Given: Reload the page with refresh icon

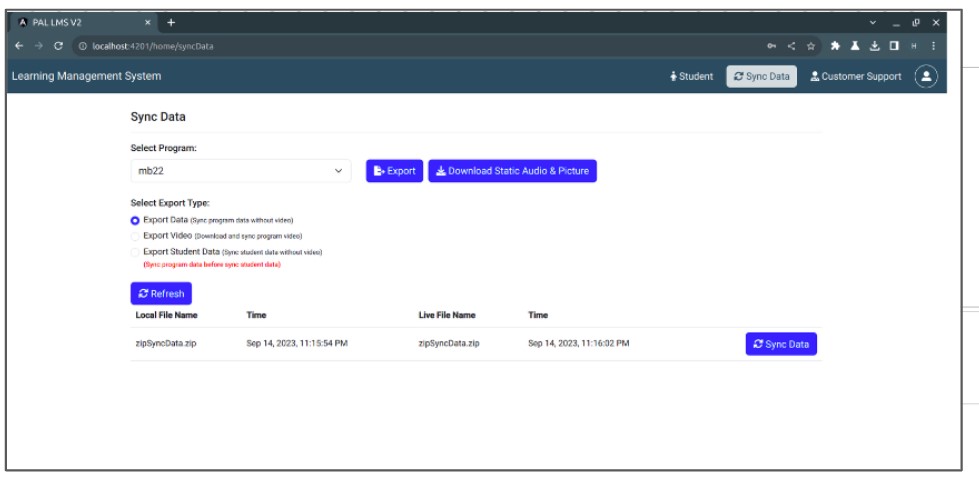Looking at the screenshot, I should [58, 46].
